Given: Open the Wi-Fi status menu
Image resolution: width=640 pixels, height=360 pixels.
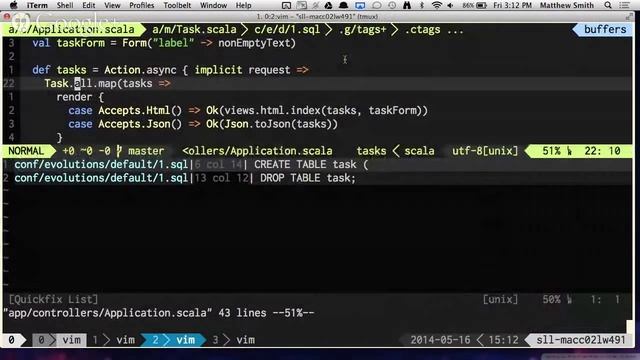Looking at the screenshot, I should coord(437,5).
